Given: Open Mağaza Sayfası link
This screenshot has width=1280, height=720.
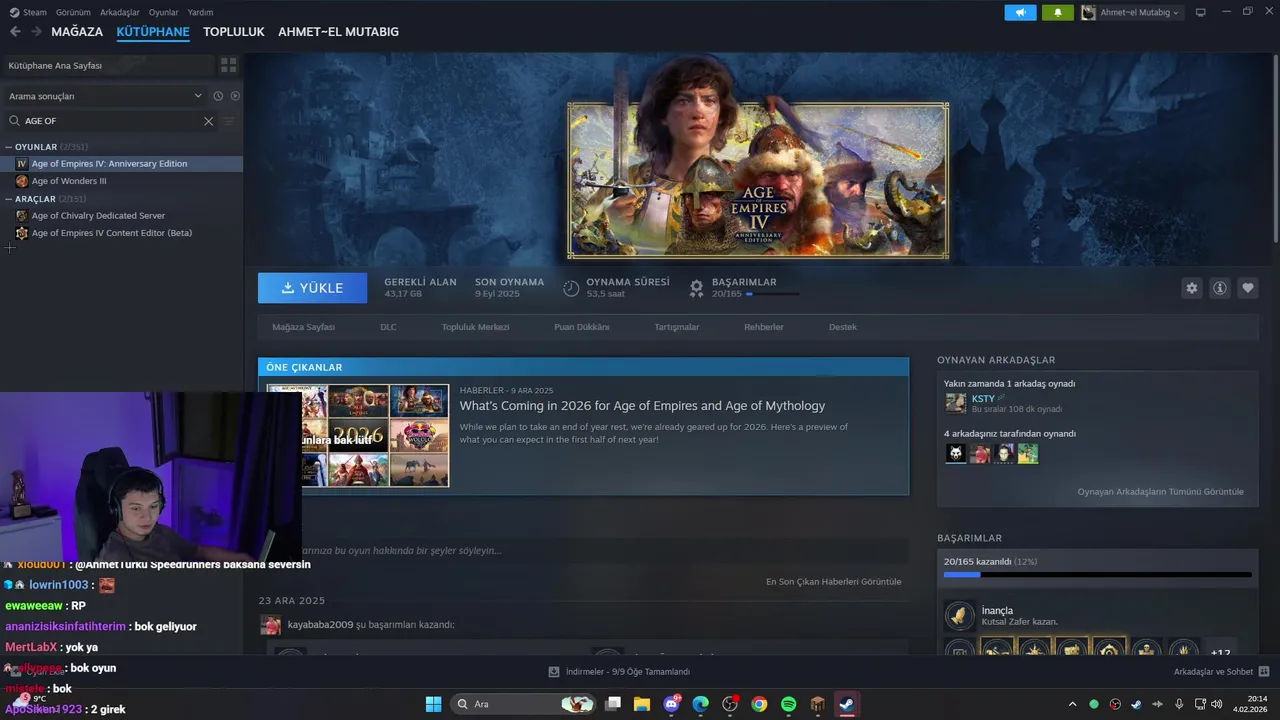Looking at the screenshot, I should click(303, 327).
